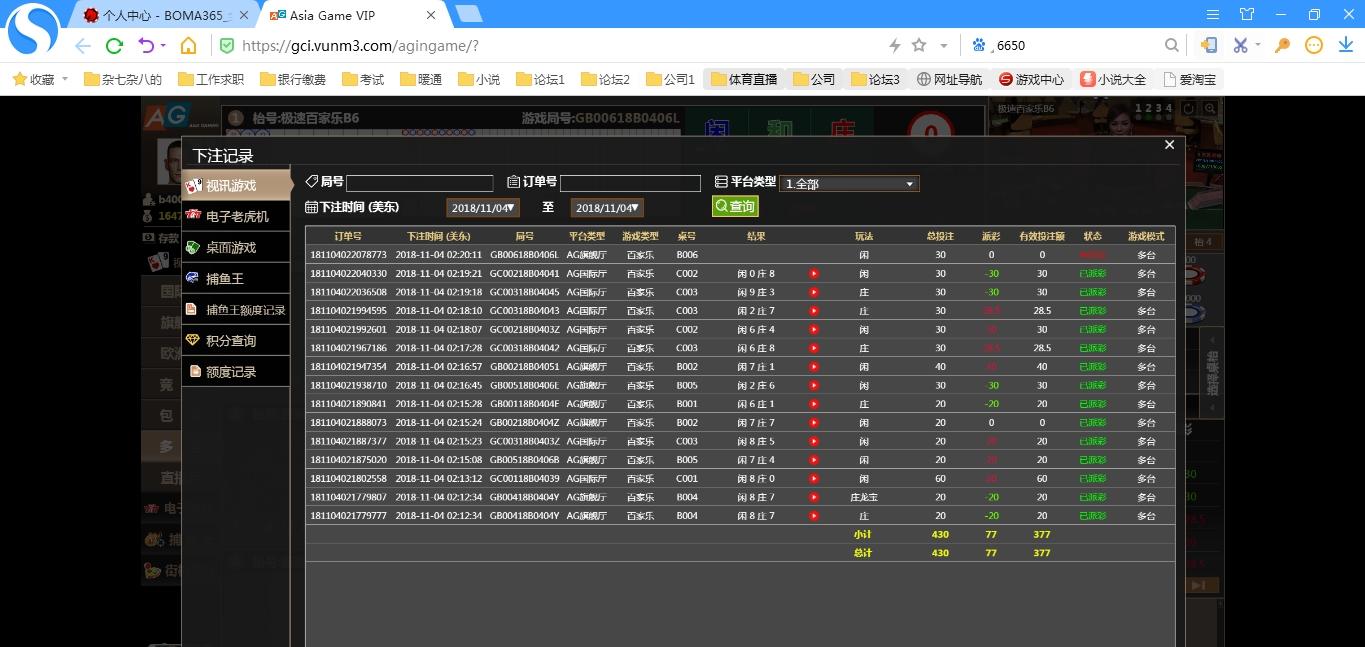Viewport: 1365px width, 647px height.
Task: Open the start date picker
Action: (483, 208)
